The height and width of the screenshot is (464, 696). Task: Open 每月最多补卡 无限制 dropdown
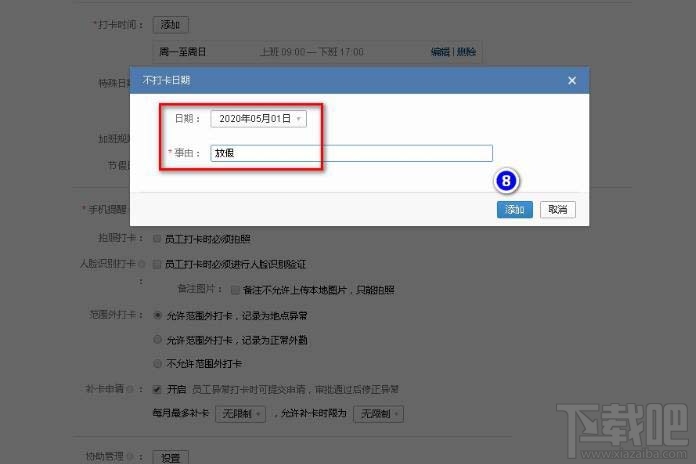click(240, 414)
